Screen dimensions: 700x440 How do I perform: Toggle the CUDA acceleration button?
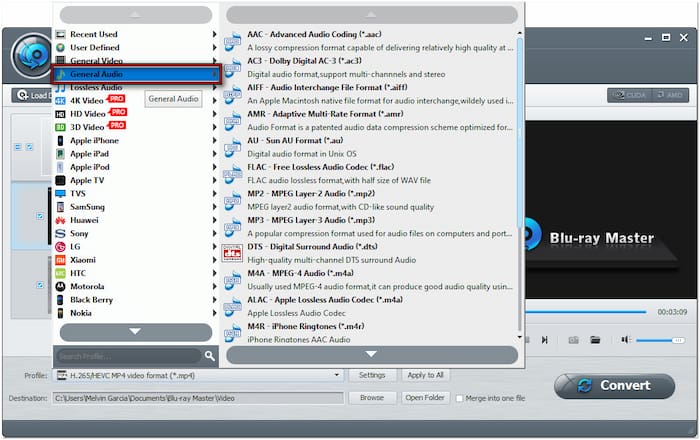pos(630,95)
